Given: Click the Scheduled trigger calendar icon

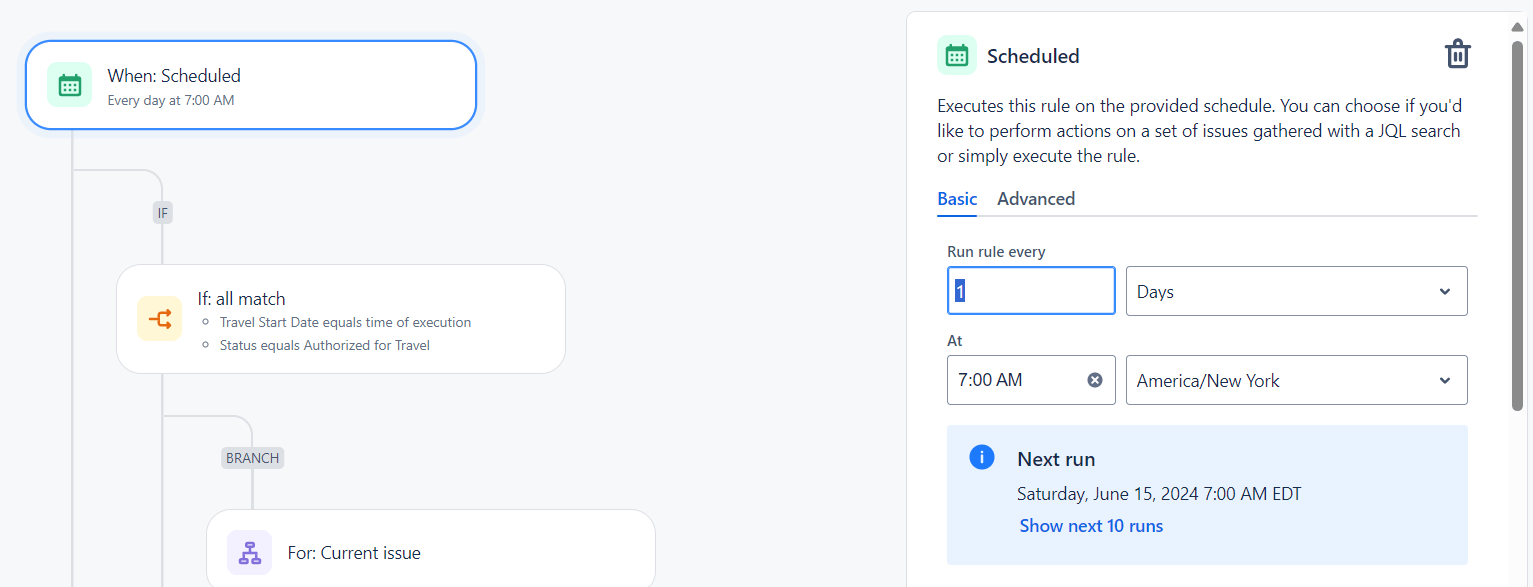Looking at the screenshot, I should 69,84.
